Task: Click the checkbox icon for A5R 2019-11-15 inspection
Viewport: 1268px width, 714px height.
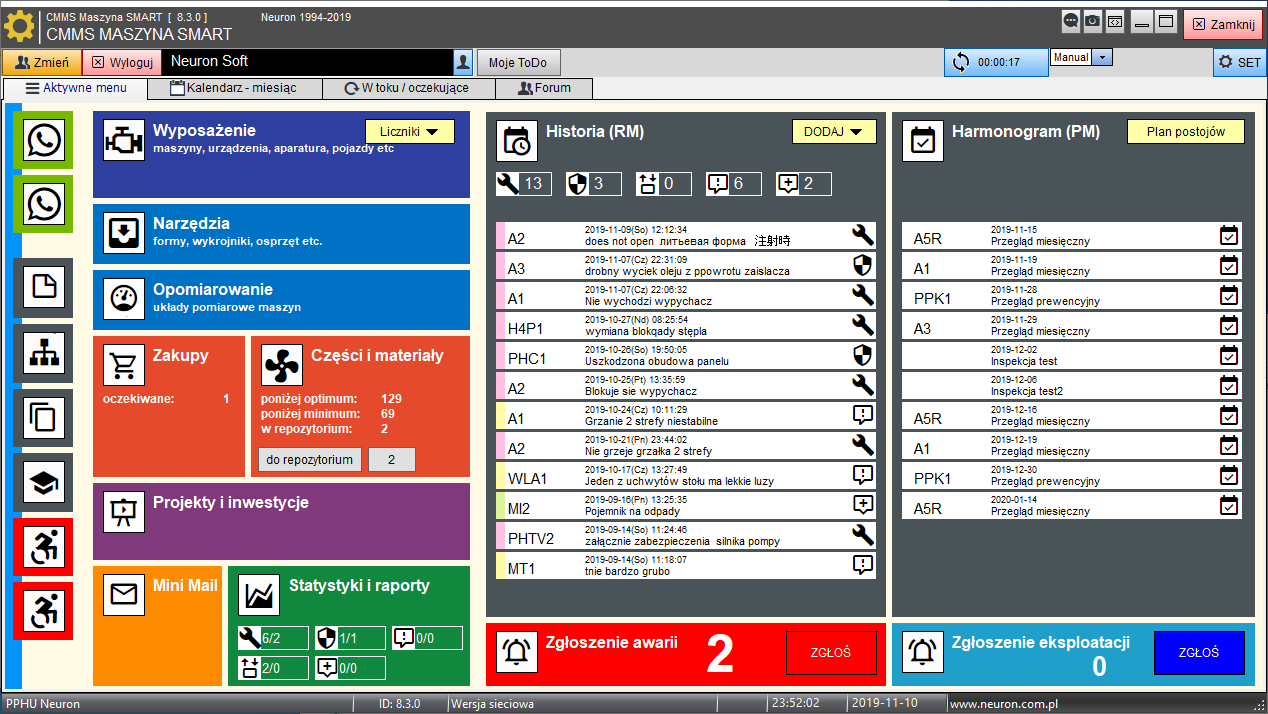Action: [x=1229, y=235]
